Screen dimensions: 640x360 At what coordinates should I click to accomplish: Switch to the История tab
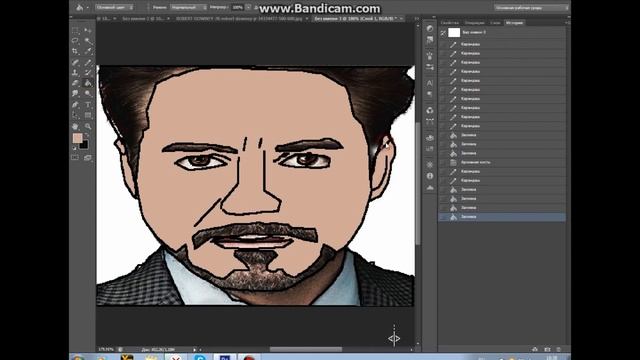tap(514, 23)
